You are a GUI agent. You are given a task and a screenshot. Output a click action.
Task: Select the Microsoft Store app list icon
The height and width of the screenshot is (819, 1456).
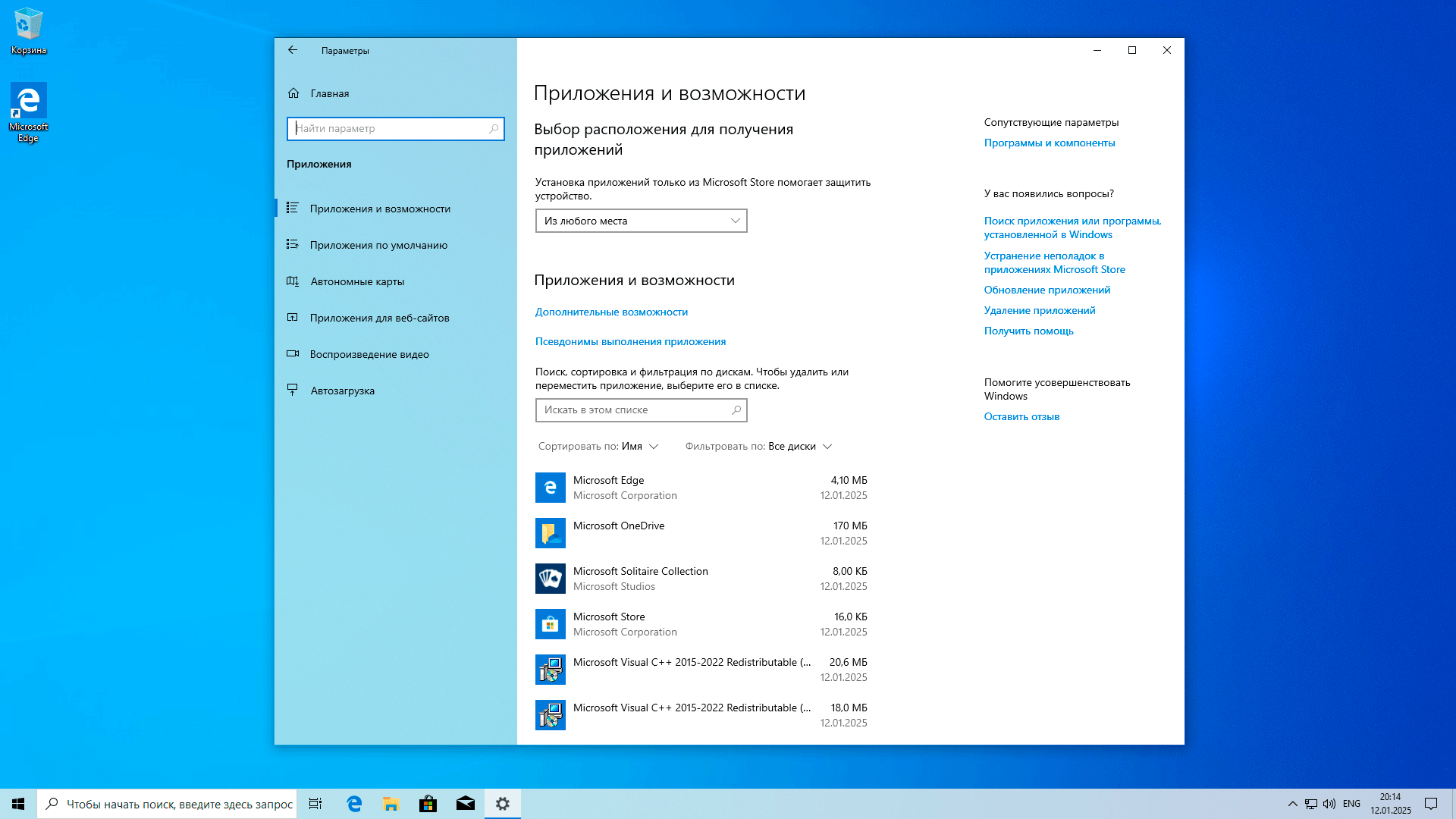click(550, 624)
